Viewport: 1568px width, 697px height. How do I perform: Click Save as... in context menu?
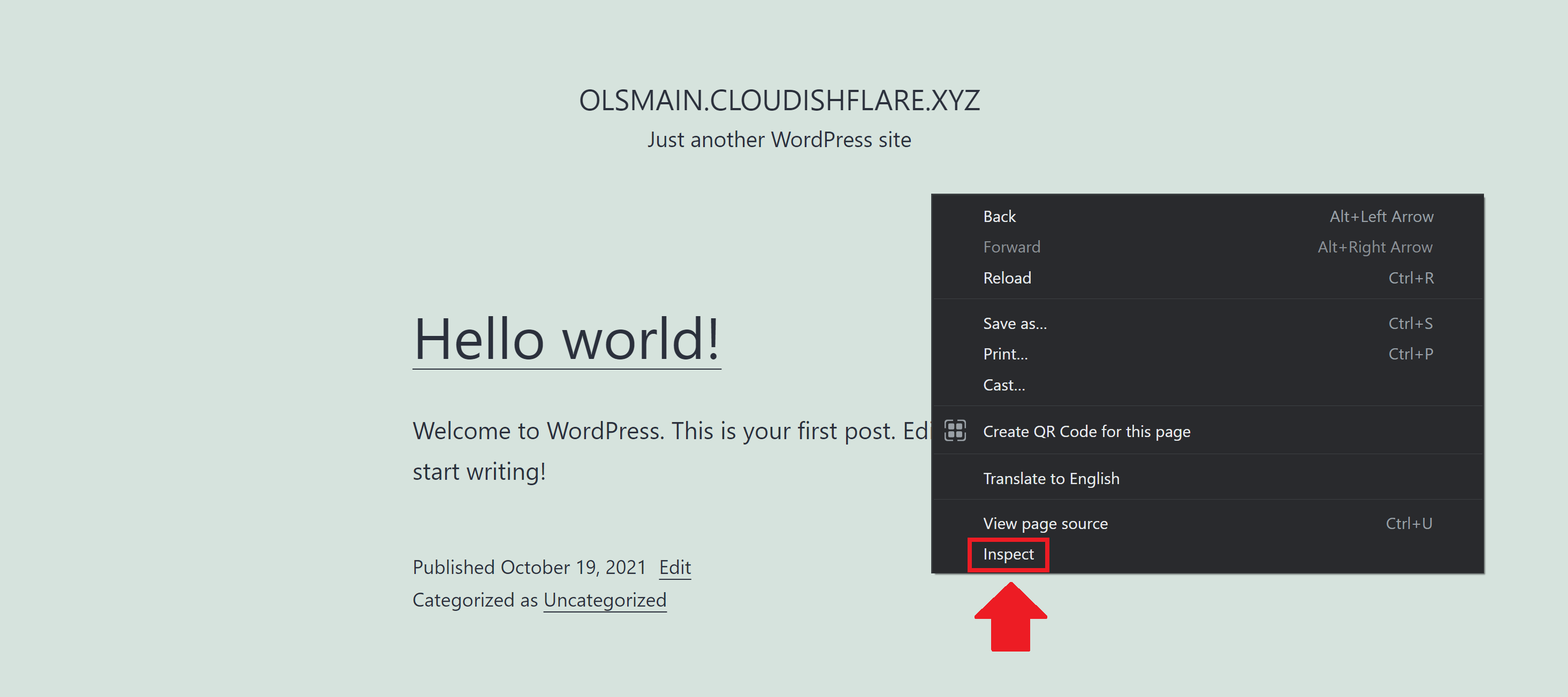pos(1015,324)
